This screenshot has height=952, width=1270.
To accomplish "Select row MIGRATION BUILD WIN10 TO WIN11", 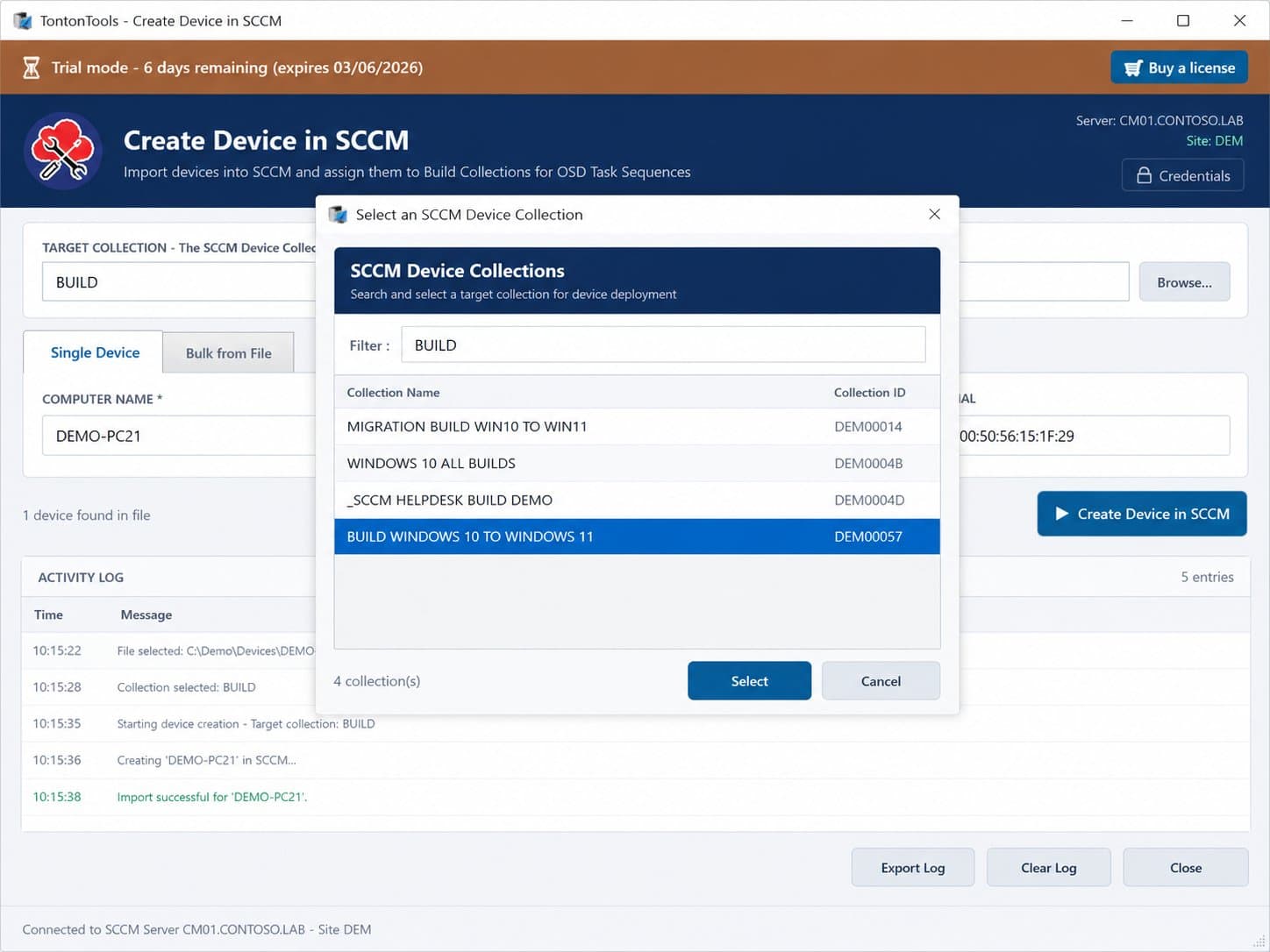I will (637, 426).
